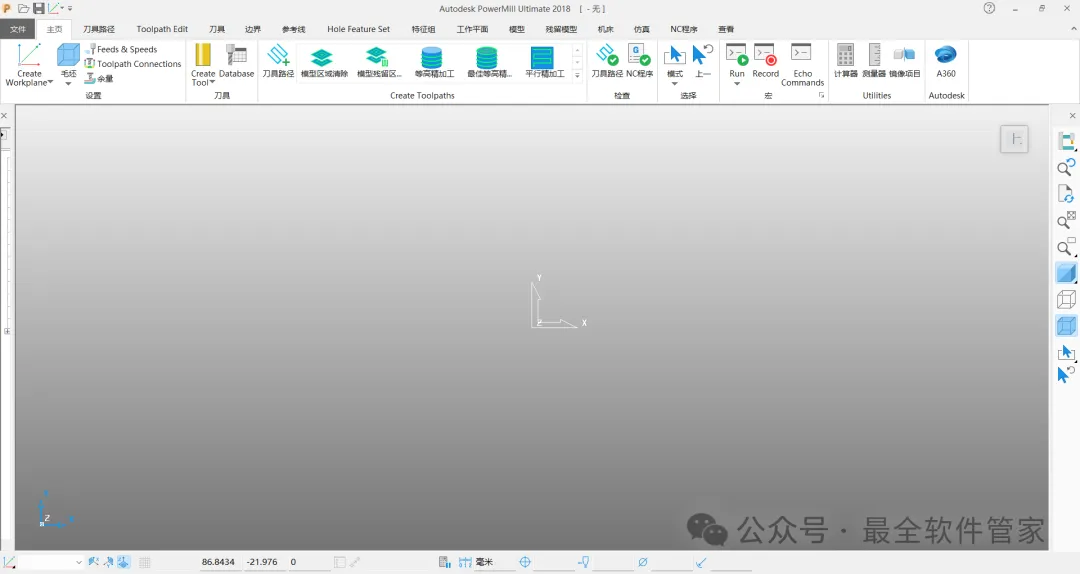Viewport: 1080px width, 574px height.
Task: Open Toolpath Connections settings
Action: click(x=133, y=63)
